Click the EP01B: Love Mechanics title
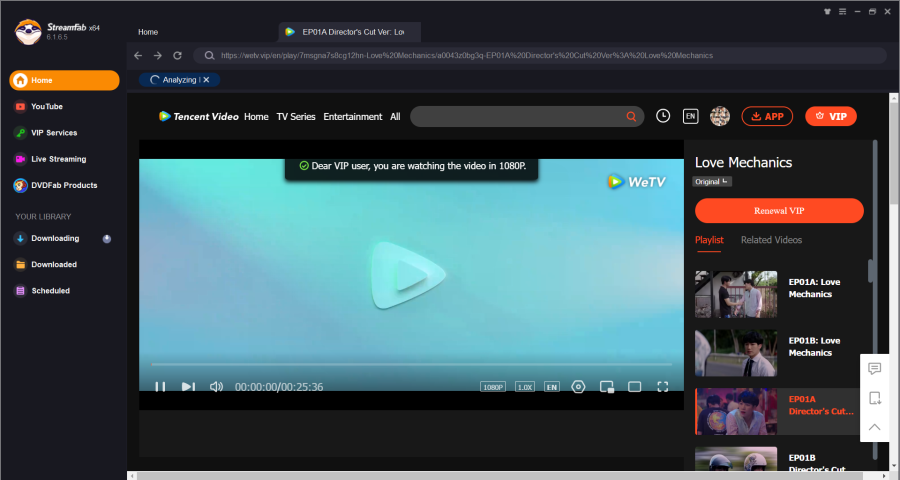 tap(814, 347)
